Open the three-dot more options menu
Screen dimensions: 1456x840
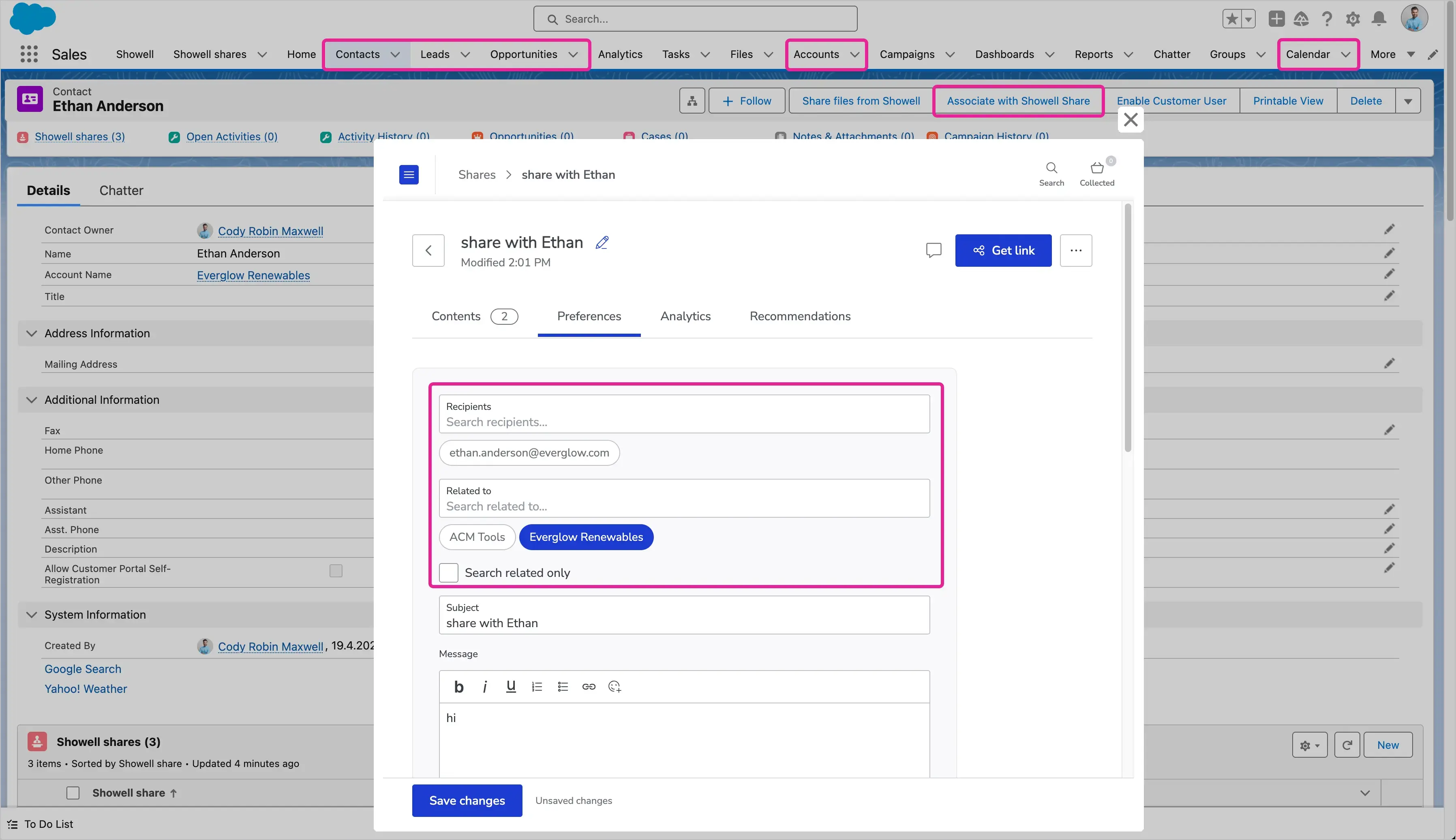point(1076,251)
